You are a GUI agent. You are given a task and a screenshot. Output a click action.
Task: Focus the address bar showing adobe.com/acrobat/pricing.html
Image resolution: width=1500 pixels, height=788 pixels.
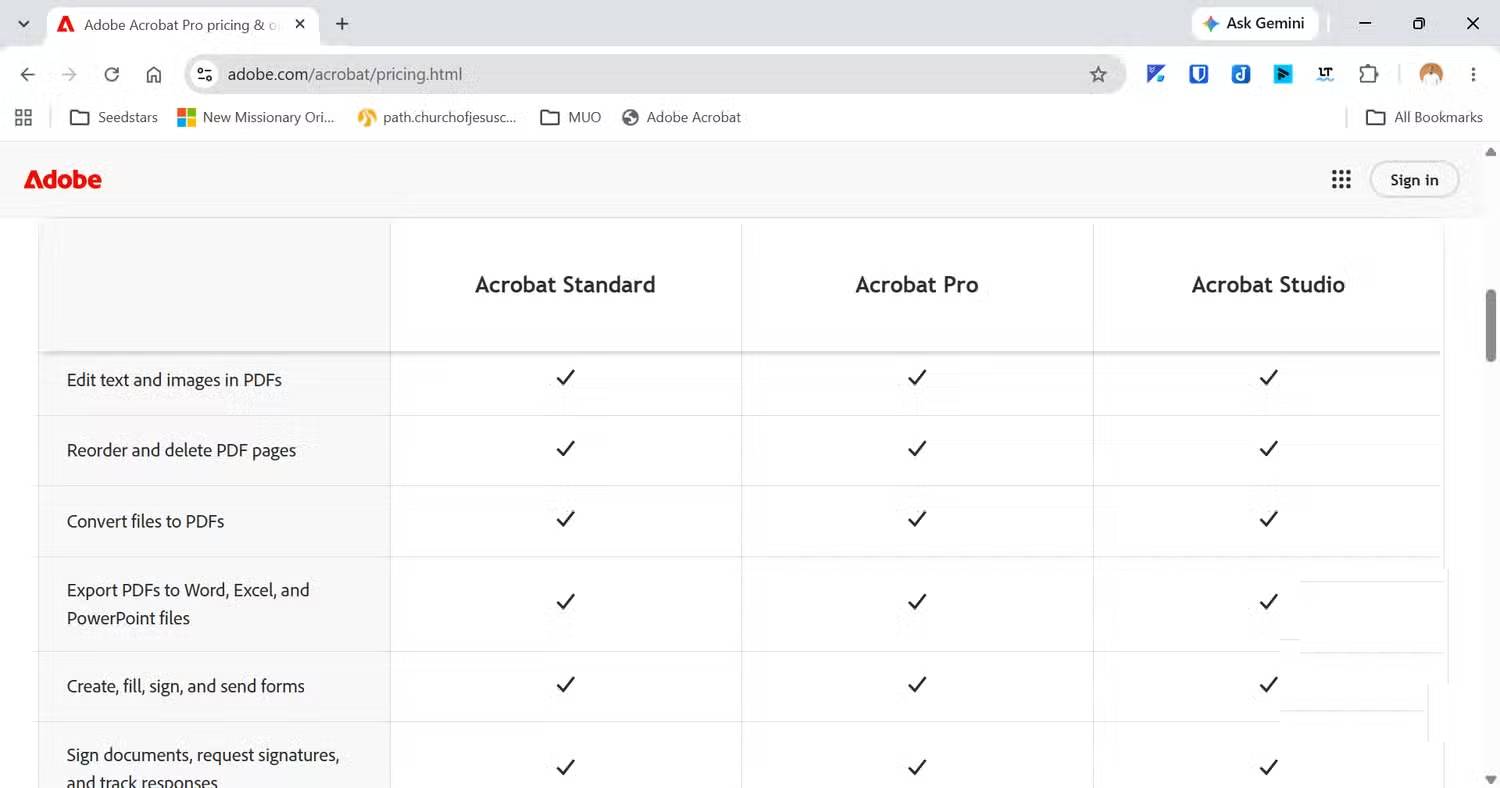tap(655, 74)
